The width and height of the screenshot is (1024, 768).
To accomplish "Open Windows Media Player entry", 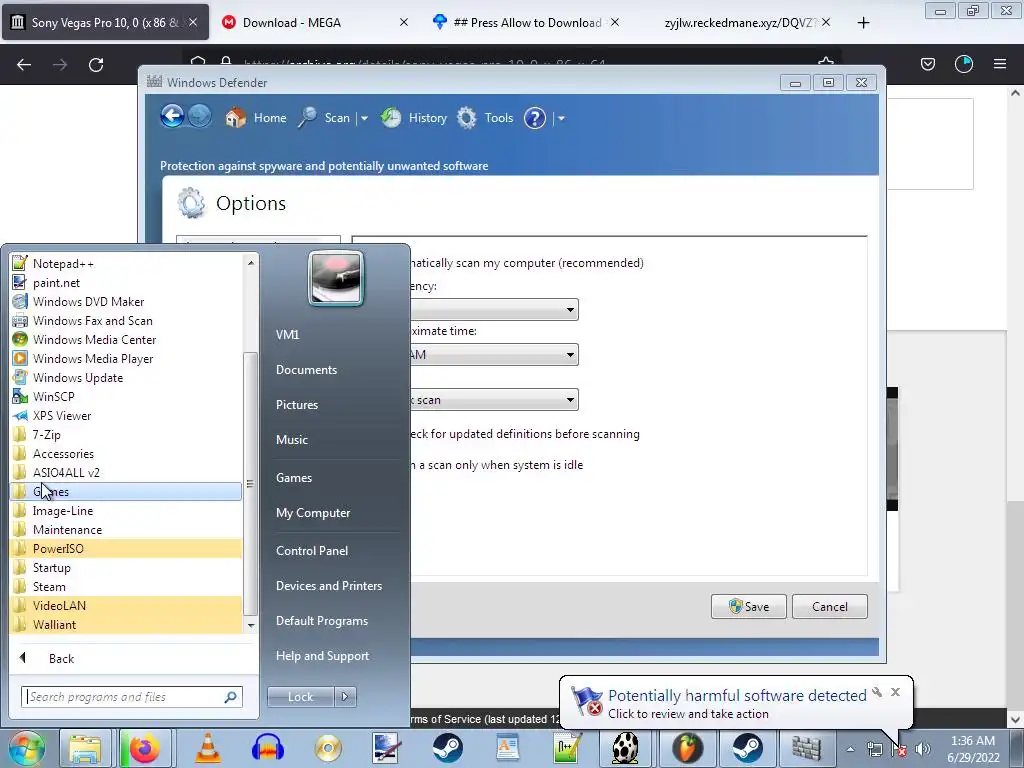I will pos(126,359).
